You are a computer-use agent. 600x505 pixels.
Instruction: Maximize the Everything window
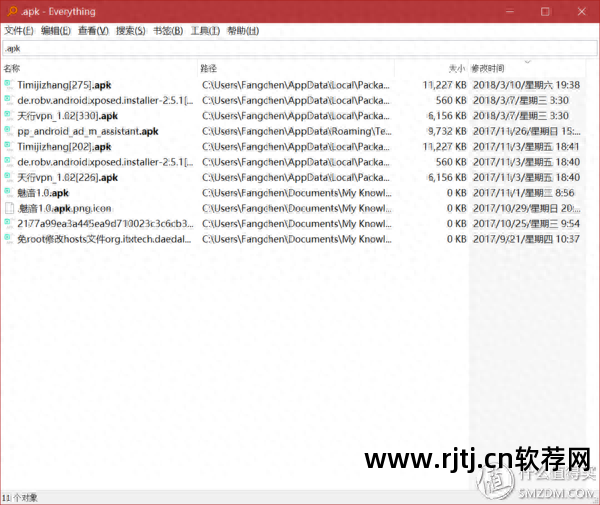[545, 11]
